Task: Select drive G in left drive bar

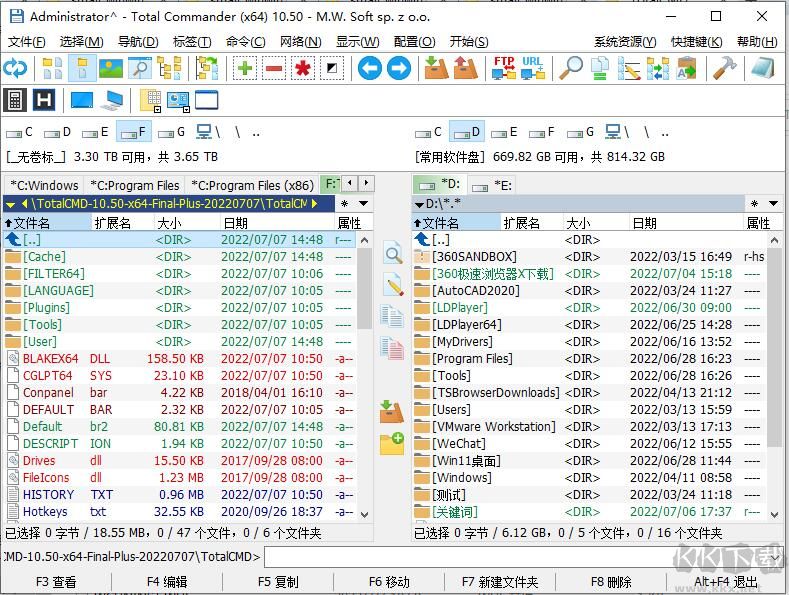Action: 171,132
